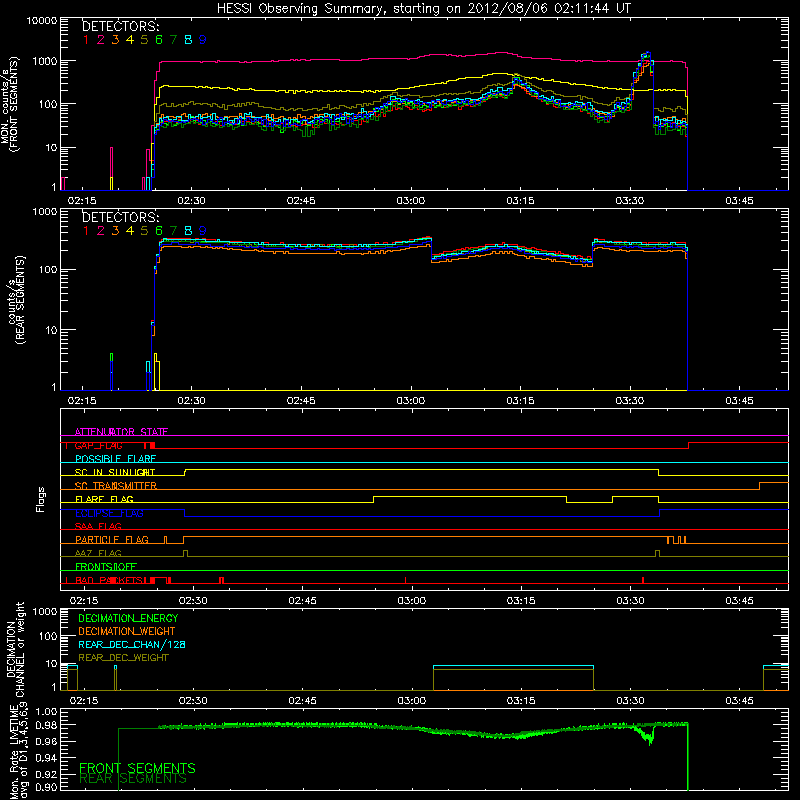Click 02:30 time tick under front segments plot
800x800 pixels.
coord(191,201)
